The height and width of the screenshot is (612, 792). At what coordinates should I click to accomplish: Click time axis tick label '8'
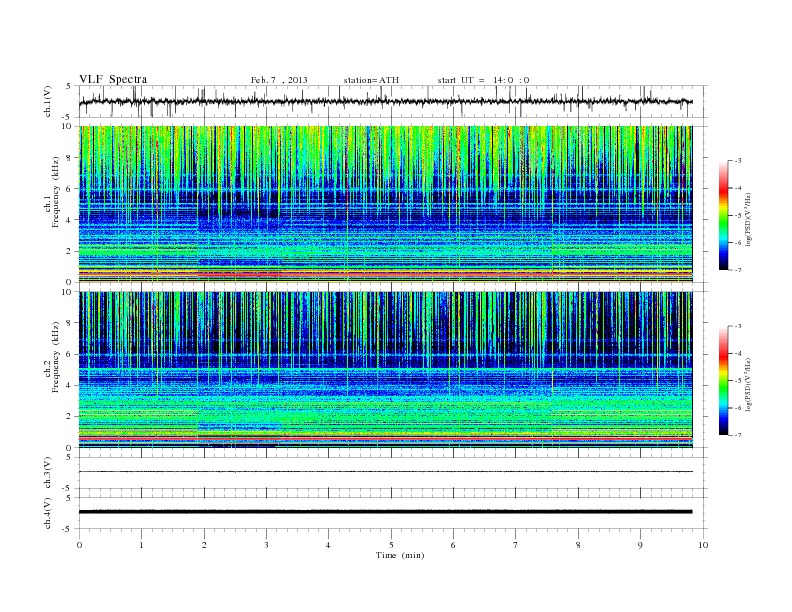coord(578,545)
